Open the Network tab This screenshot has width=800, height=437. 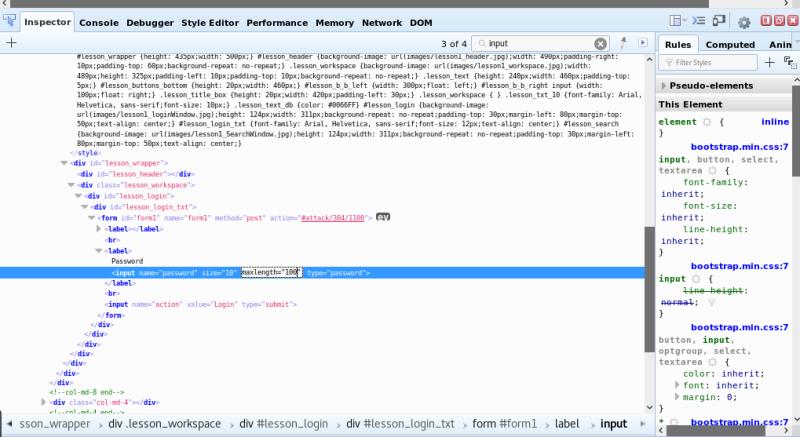click(x=382, y=23)
